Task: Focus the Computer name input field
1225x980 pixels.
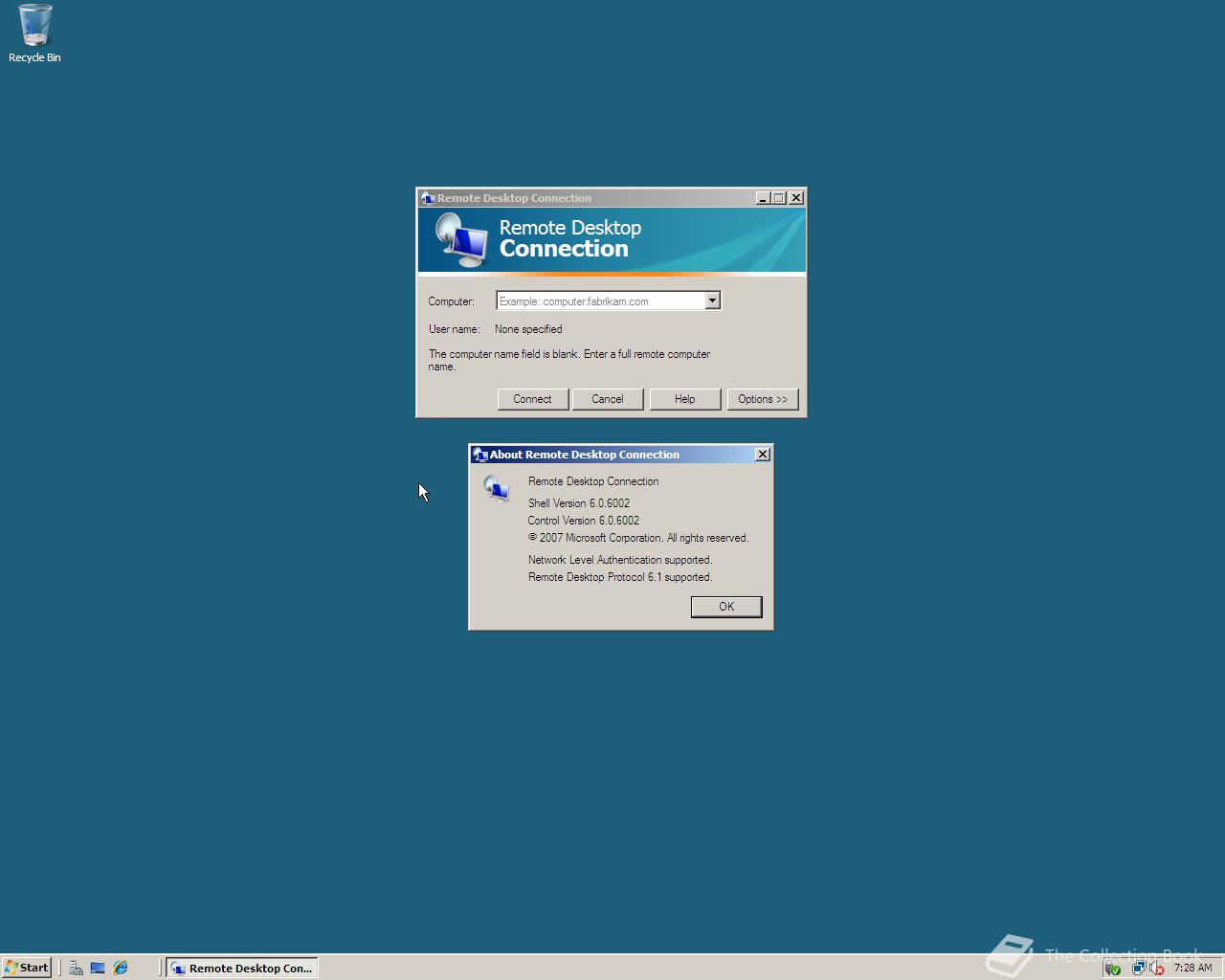Action: coord(601,301)
